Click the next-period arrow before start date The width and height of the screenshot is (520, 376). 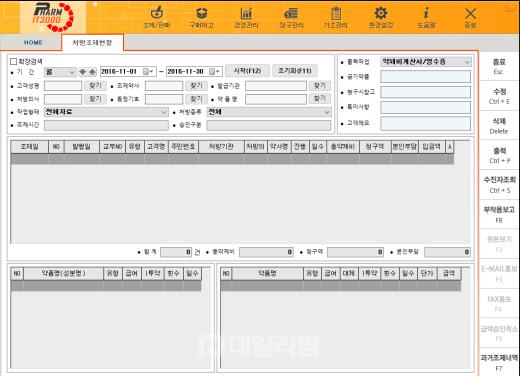[92, 72]
